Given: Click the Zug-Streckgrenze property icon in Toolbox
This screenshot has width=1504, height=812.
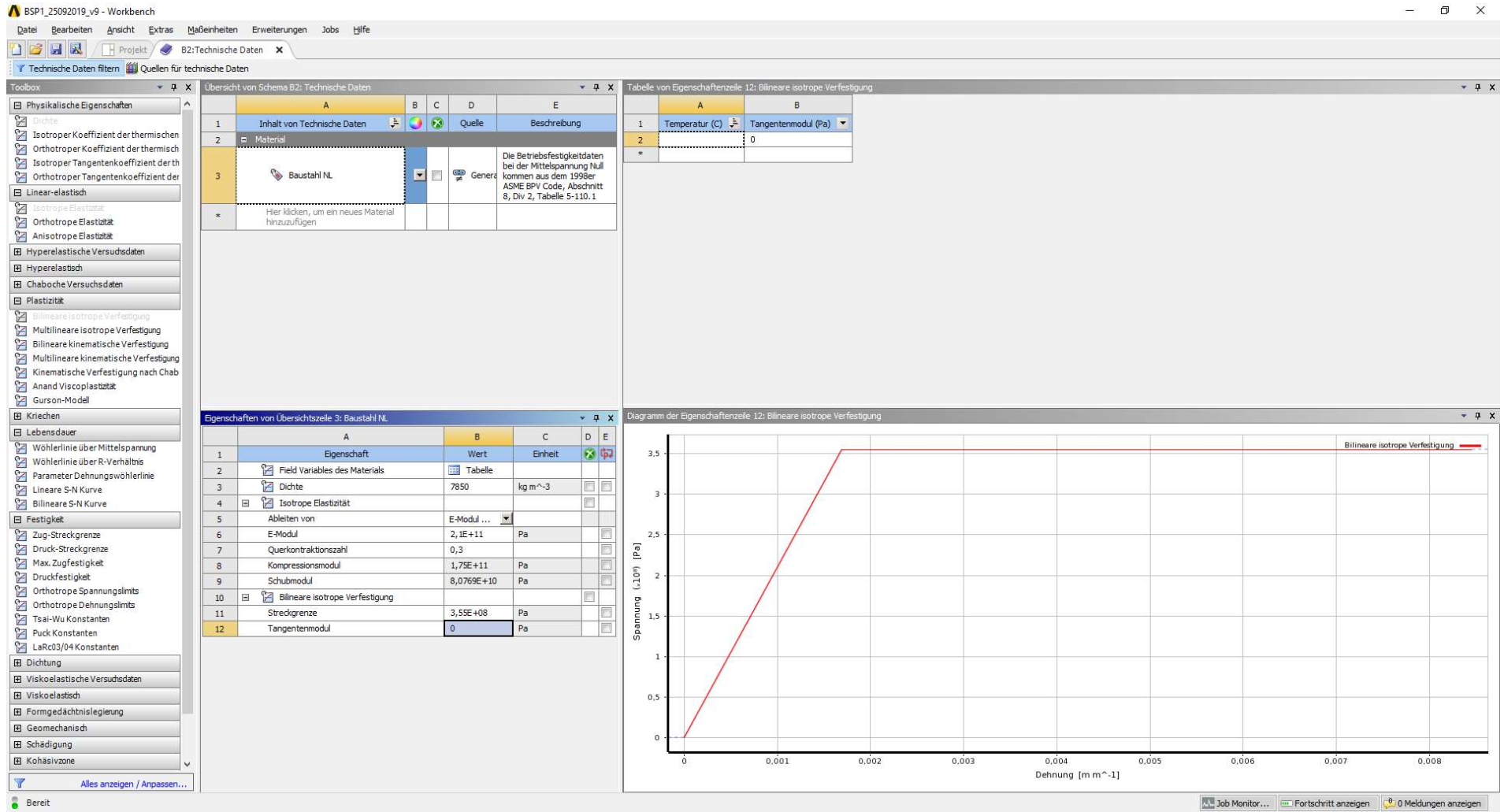Looking at the screenshot, I should (x=21, y=536).
